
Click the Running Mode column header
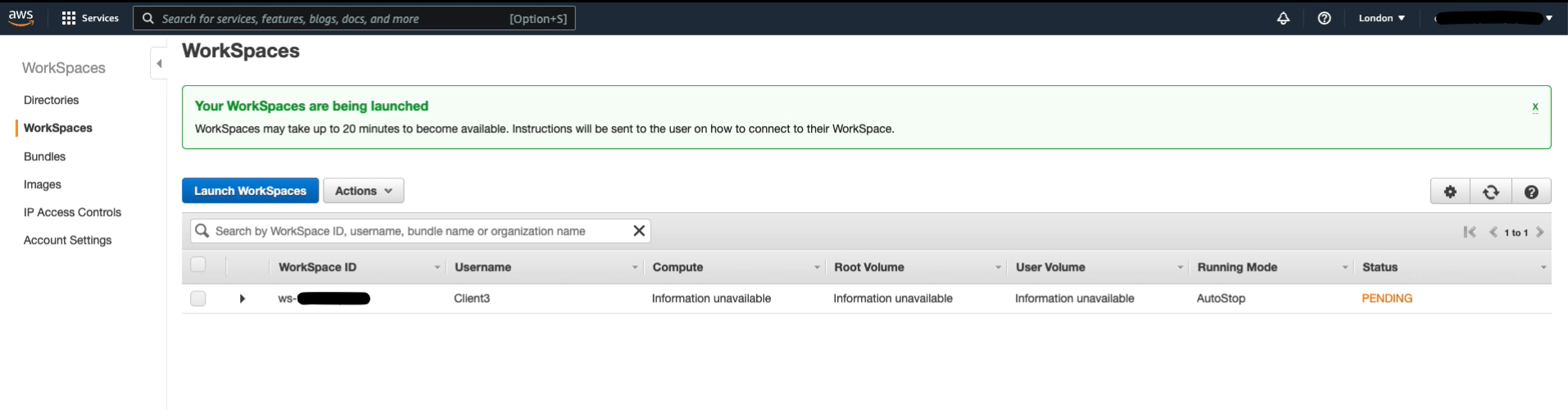click(x=1237, y=268)
